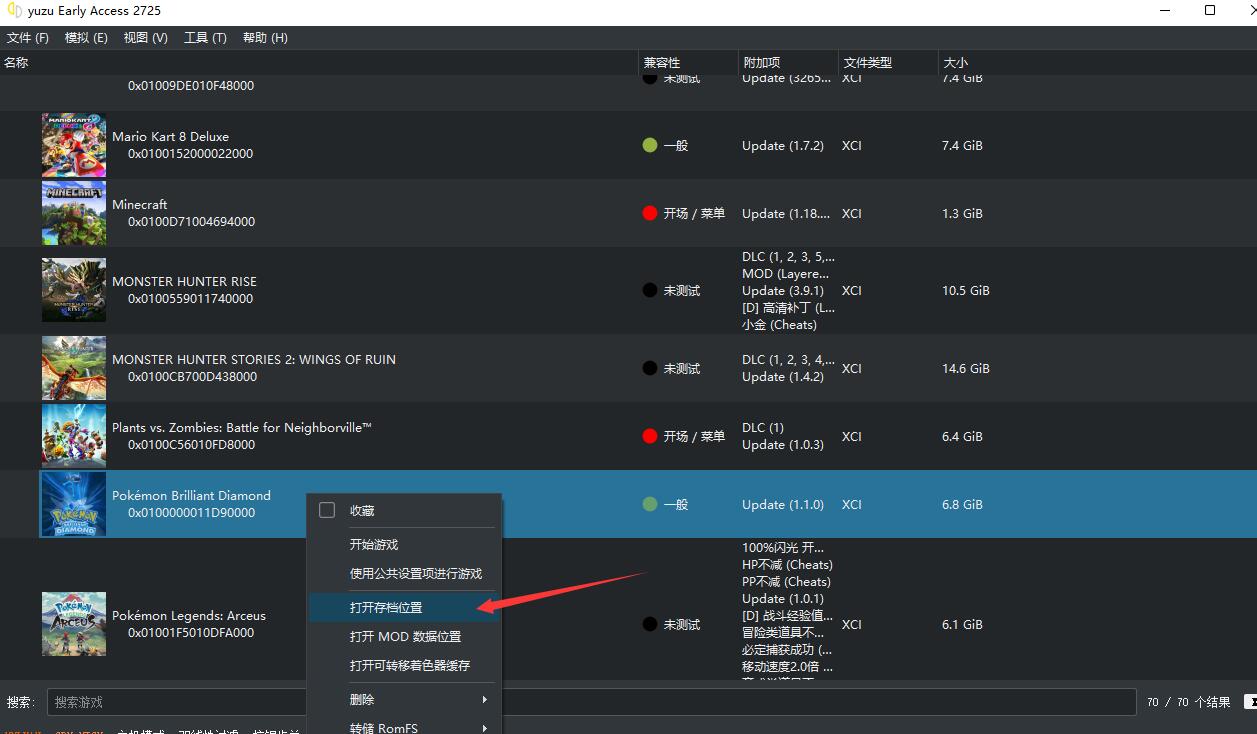Focus the 搜索游戏 search field

(591, 702)
